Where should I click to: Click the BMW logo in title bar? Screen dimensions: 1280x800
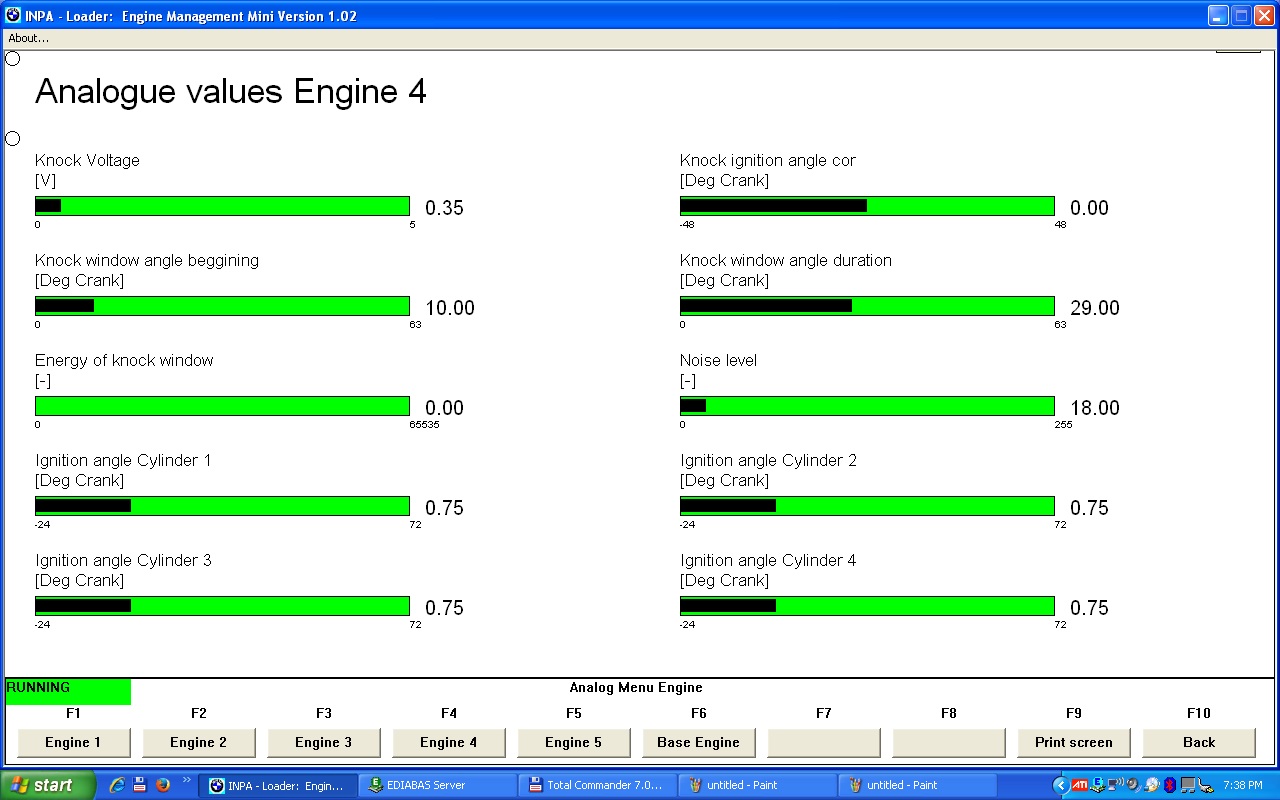13,16
